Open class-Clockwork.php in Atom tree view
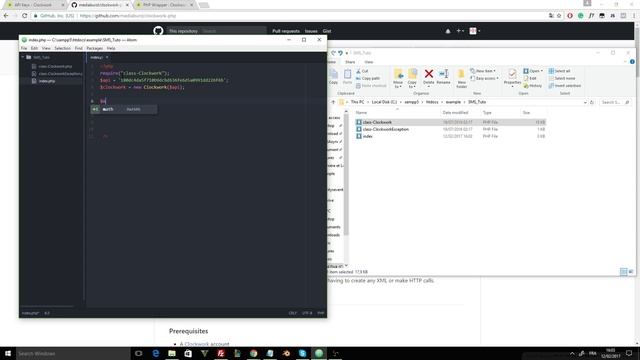640x360 pixels. pos(55,66)
